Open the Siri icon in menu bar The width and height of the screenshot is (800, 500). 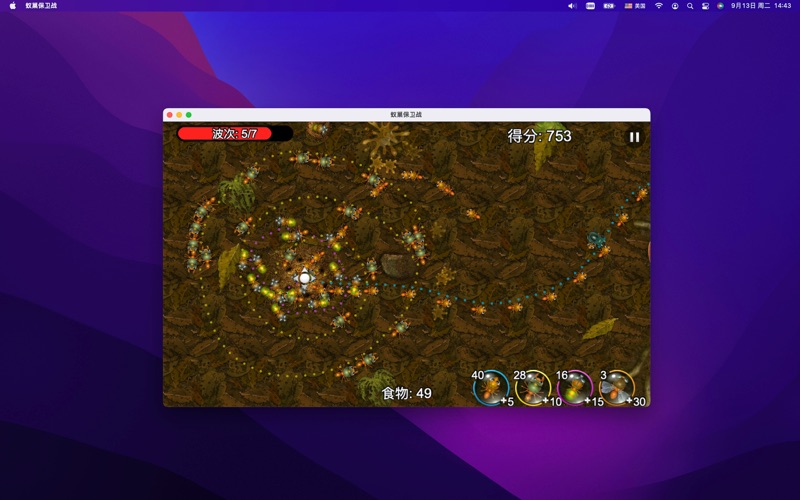tap(720, 6)
